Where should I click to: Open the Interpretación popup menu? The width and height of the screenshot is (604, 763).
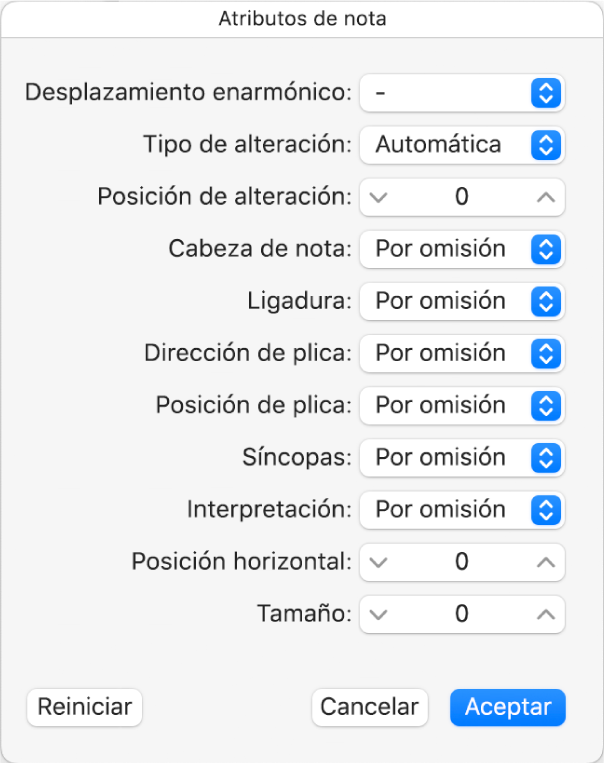[x=462, y=509]
